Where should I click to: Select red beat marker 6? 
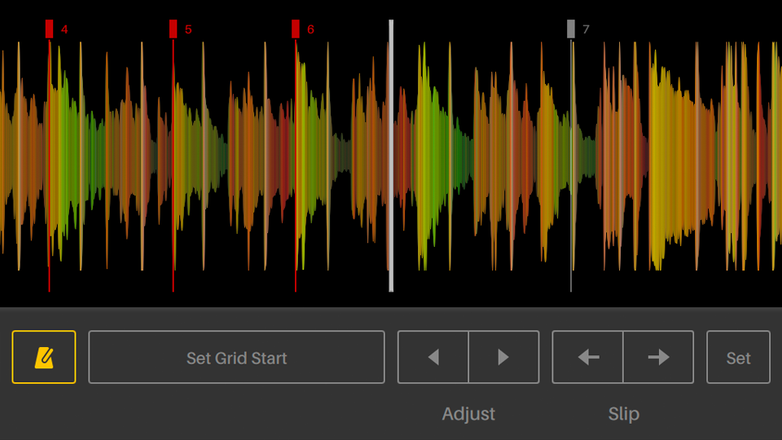coord(296,29)
